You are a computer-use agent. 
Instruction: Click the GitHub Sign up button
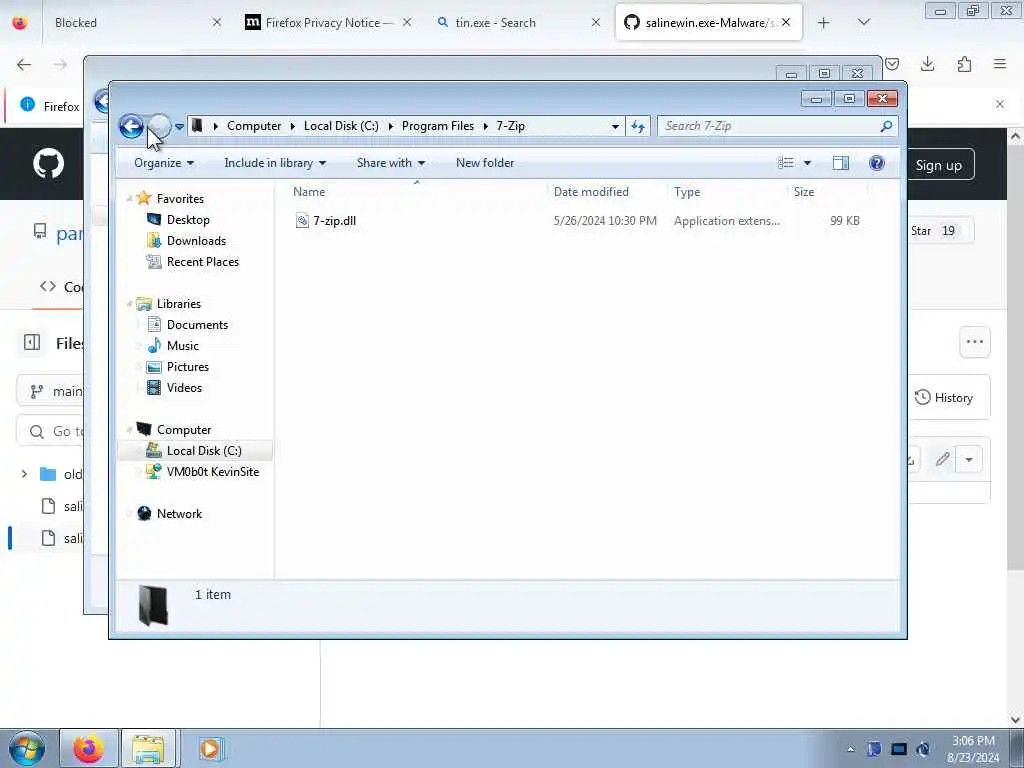point(938,165)
